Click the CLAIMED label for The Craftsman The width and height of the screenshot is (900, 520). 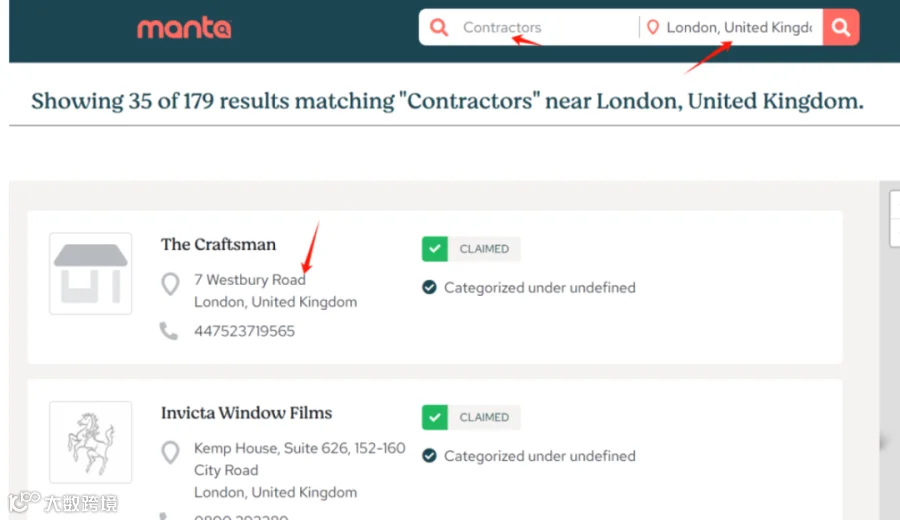tap(484, 249)
